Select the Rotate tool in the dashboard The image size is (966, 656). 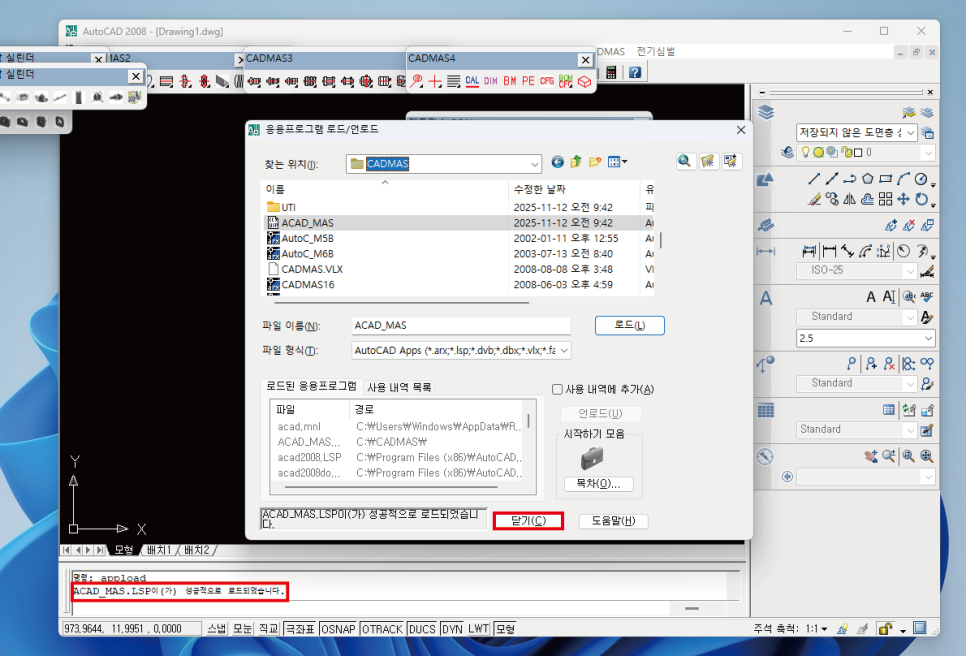click(x=921, y=199)
